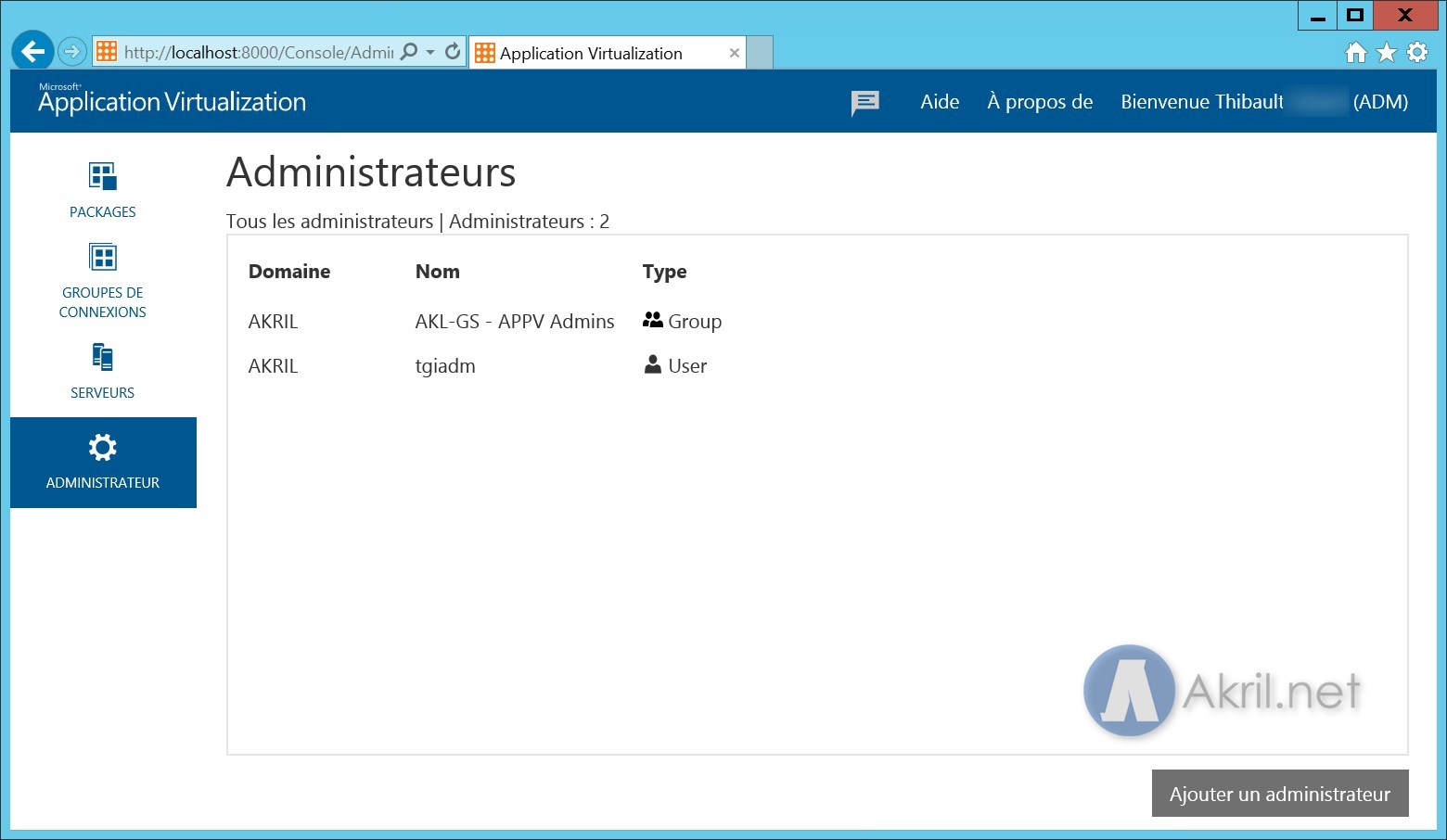Image resolution: width=1447 pixels, height=840 pixels.
Task: Click AKRIL domain in the tgiadm row
Action: 273,366
